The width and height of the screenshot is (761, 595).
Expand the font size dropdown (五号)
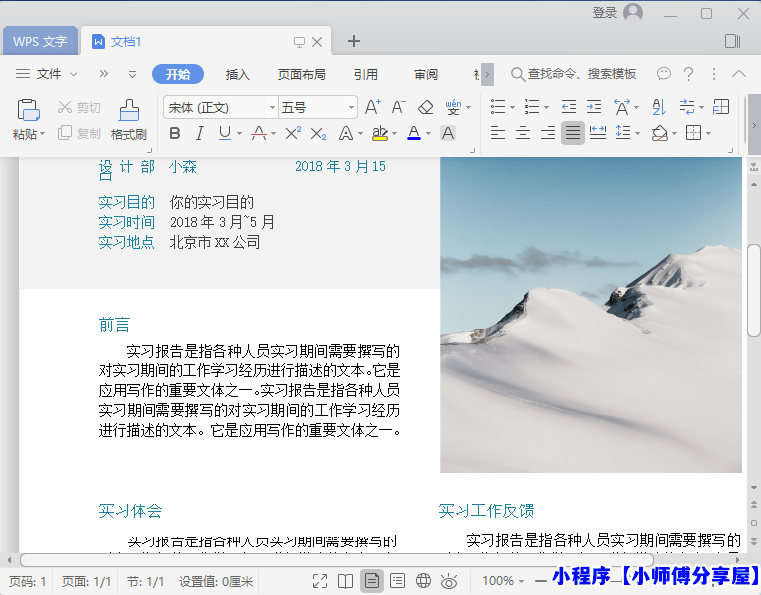(351, 107)
